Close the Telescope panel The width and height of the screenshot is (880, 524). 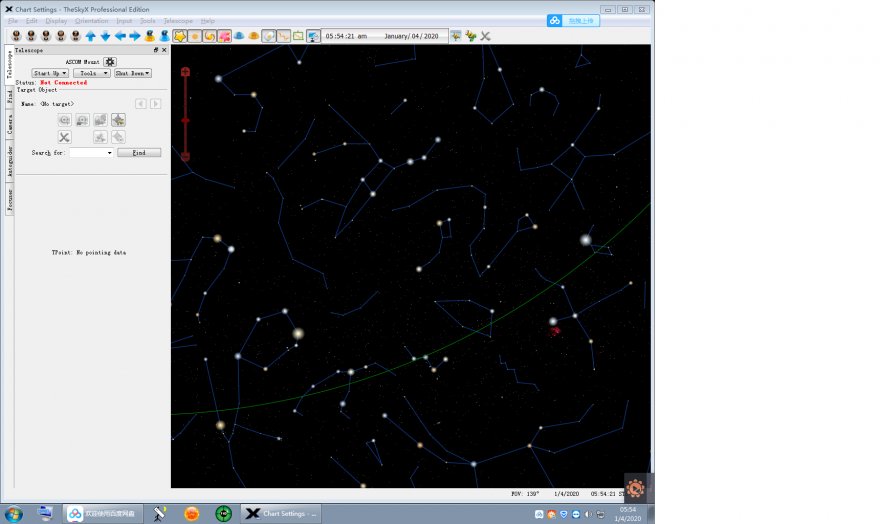tap(164, 50)
